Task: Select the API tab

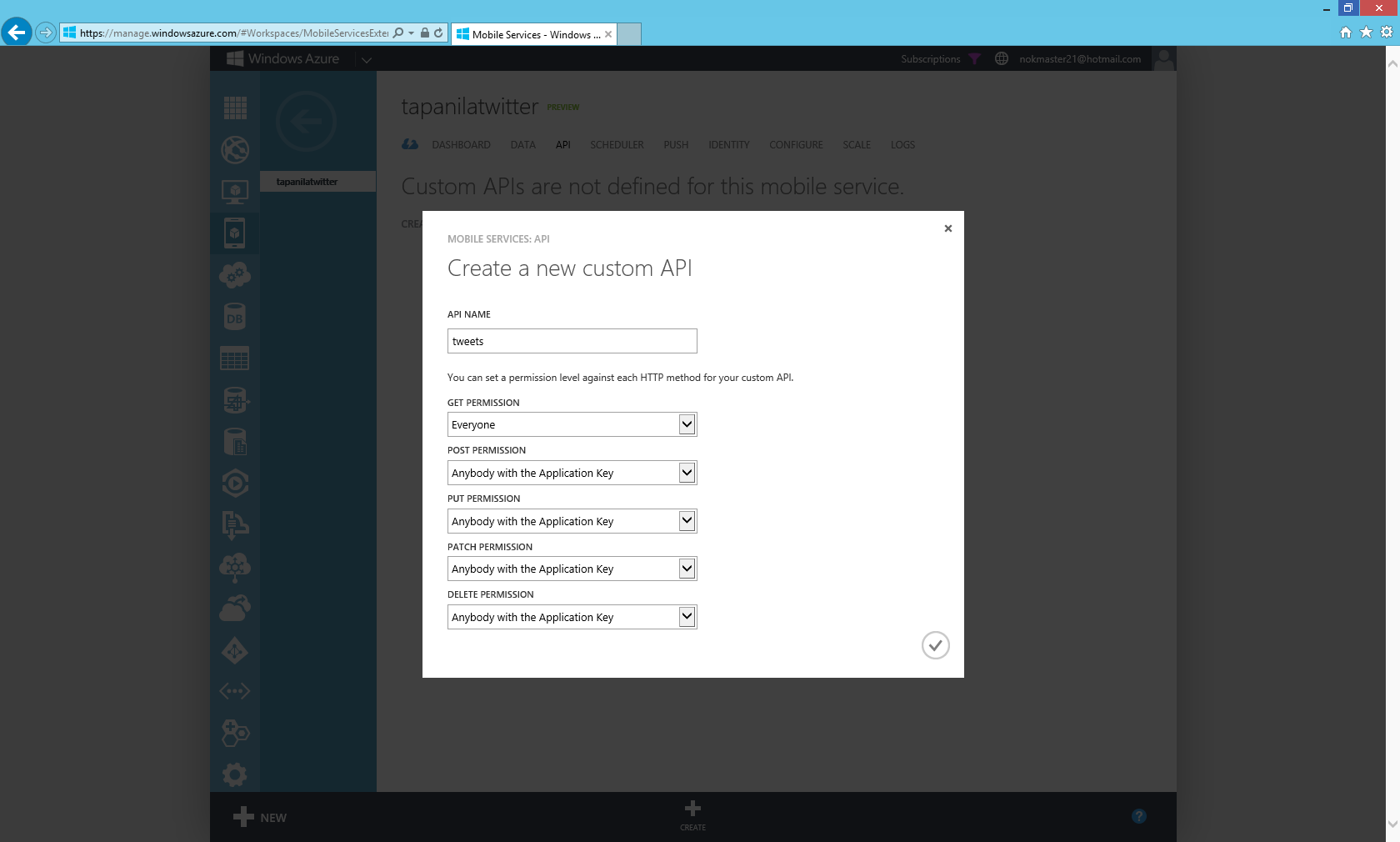Action: [x=563, y=145]
